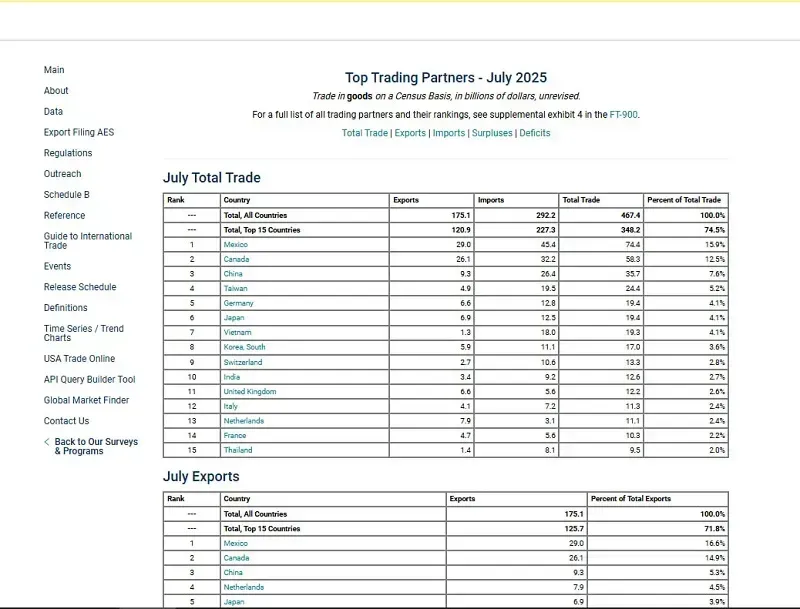Open the Deficits quick link

point(533,132)
